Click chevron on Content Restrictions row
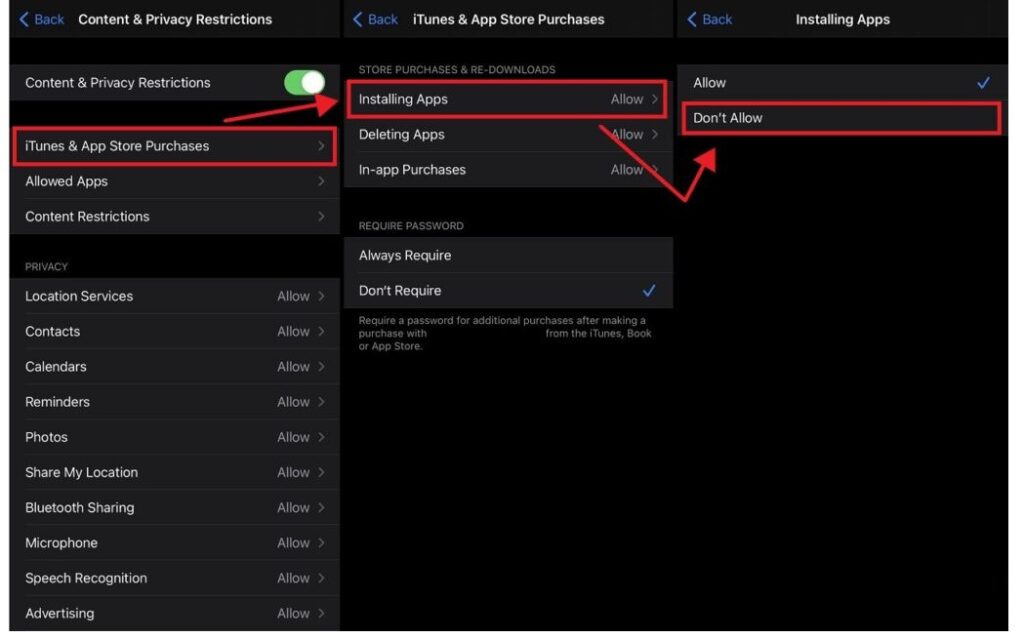This screenshot has width=1024, height=638. tap(321, 217)
